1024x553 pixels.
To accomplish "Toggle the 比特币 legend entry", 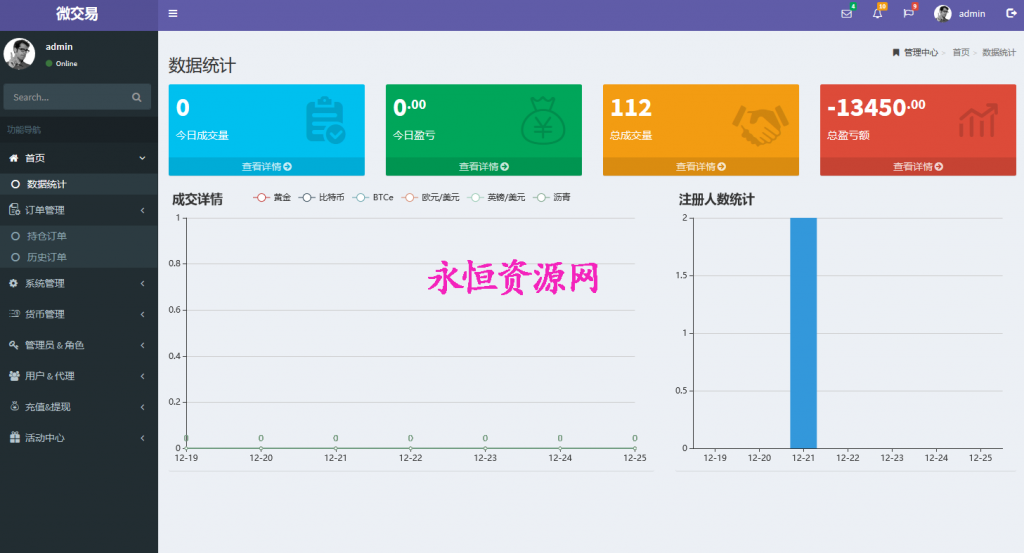I will coord(322,198).
